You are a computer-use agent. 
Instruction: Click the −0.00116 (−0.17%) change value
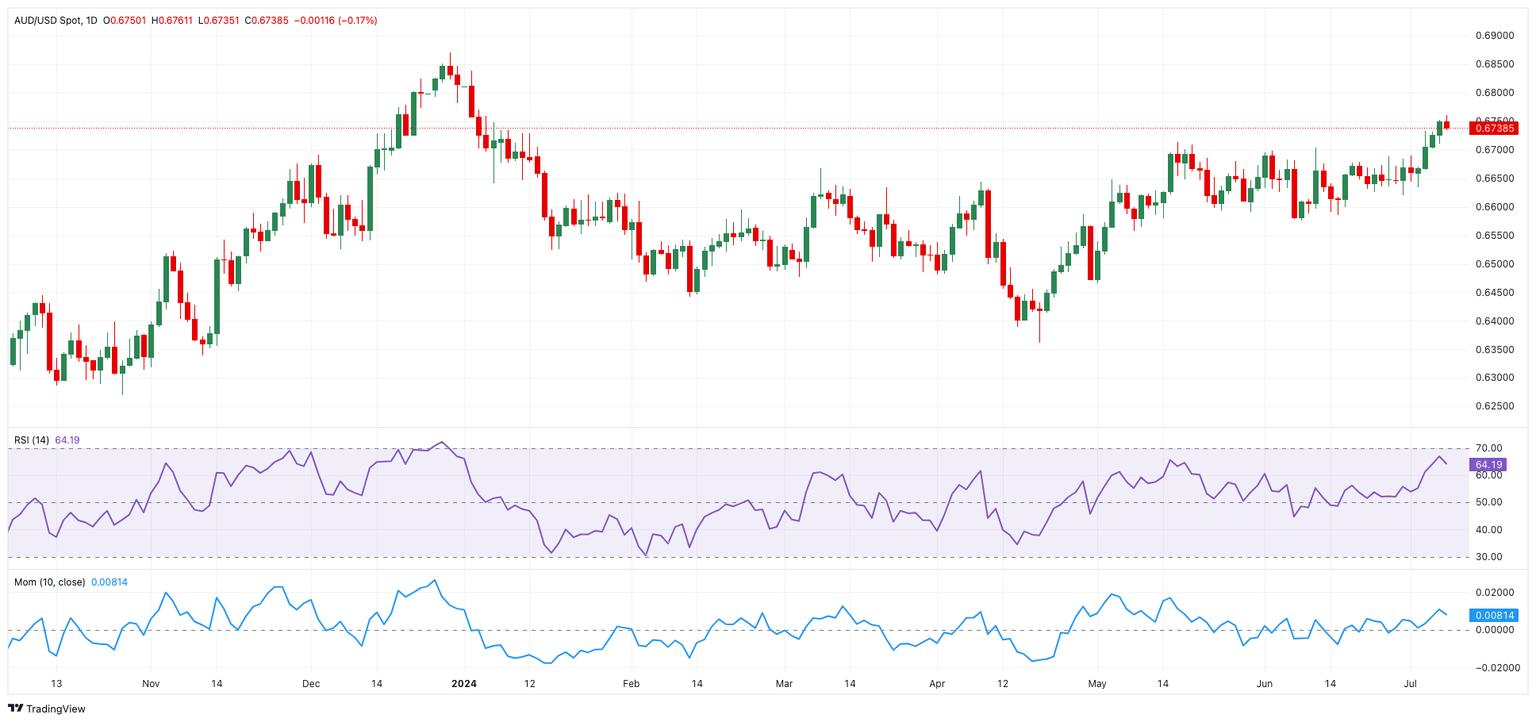tap(336, 20)
